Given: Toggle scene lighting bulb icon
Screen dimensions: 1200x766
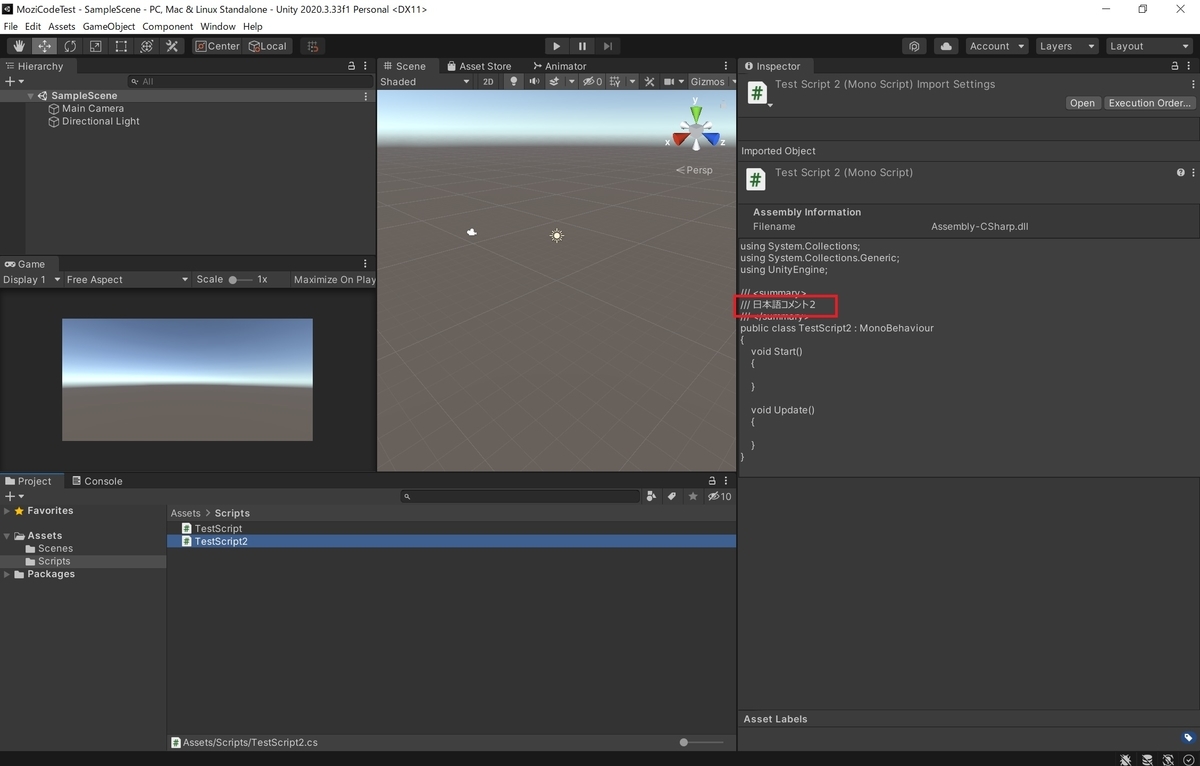Looking at the screenshot, I should [x=514, y=82].
